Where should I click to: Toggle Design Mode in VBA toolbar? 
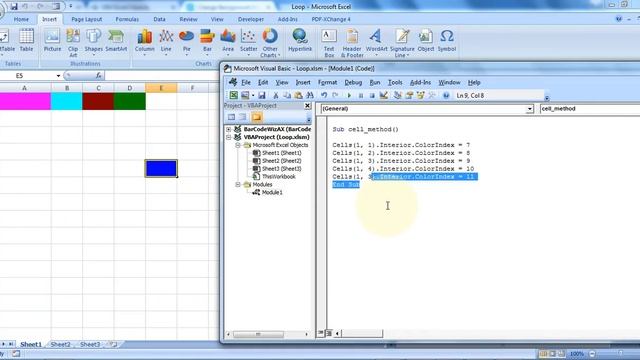point(384,96)
